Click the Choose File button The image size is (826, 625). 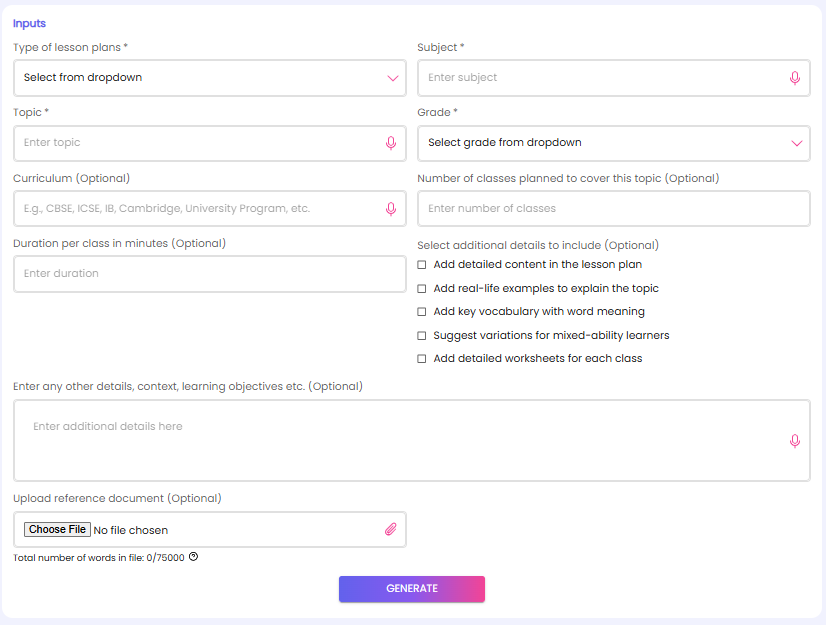(57, 529)
